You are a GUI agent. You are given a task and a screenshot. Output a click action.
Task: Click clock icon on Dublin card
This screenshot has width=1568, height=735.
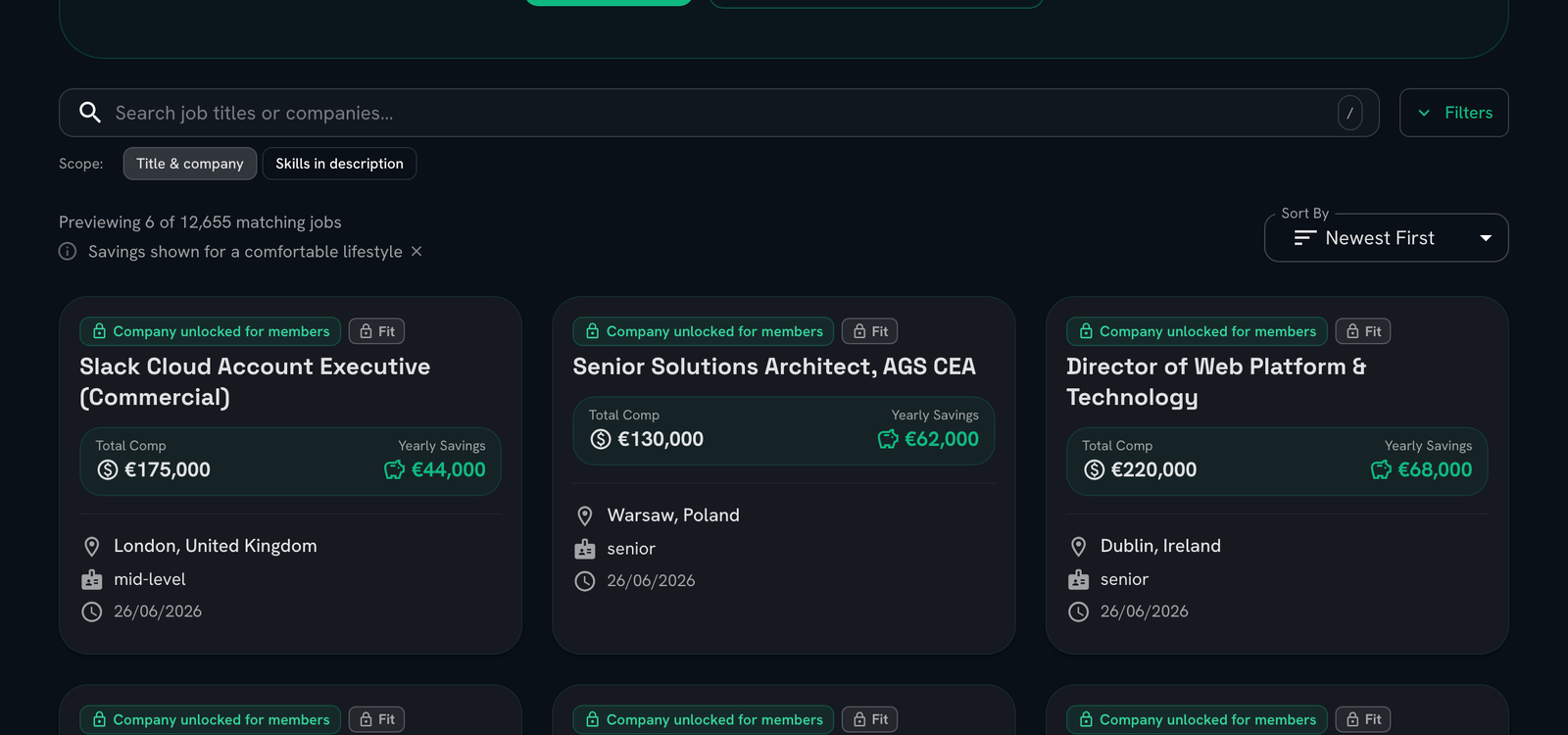click(x=1079, y=612)
